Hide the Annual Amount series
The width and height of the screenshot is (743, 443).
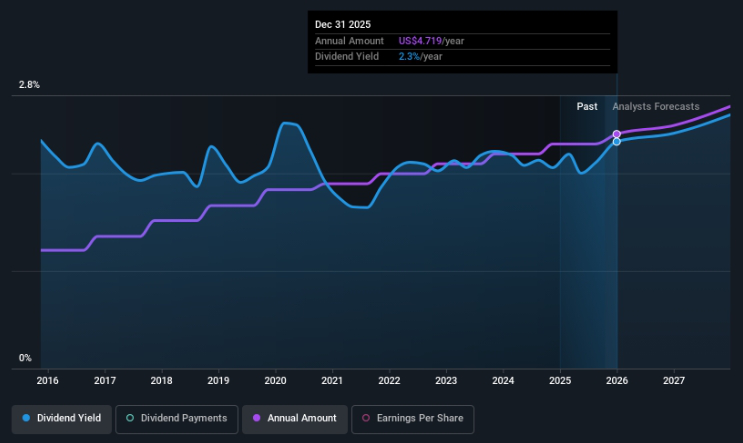pyautogui.click(x=294, y=418)
